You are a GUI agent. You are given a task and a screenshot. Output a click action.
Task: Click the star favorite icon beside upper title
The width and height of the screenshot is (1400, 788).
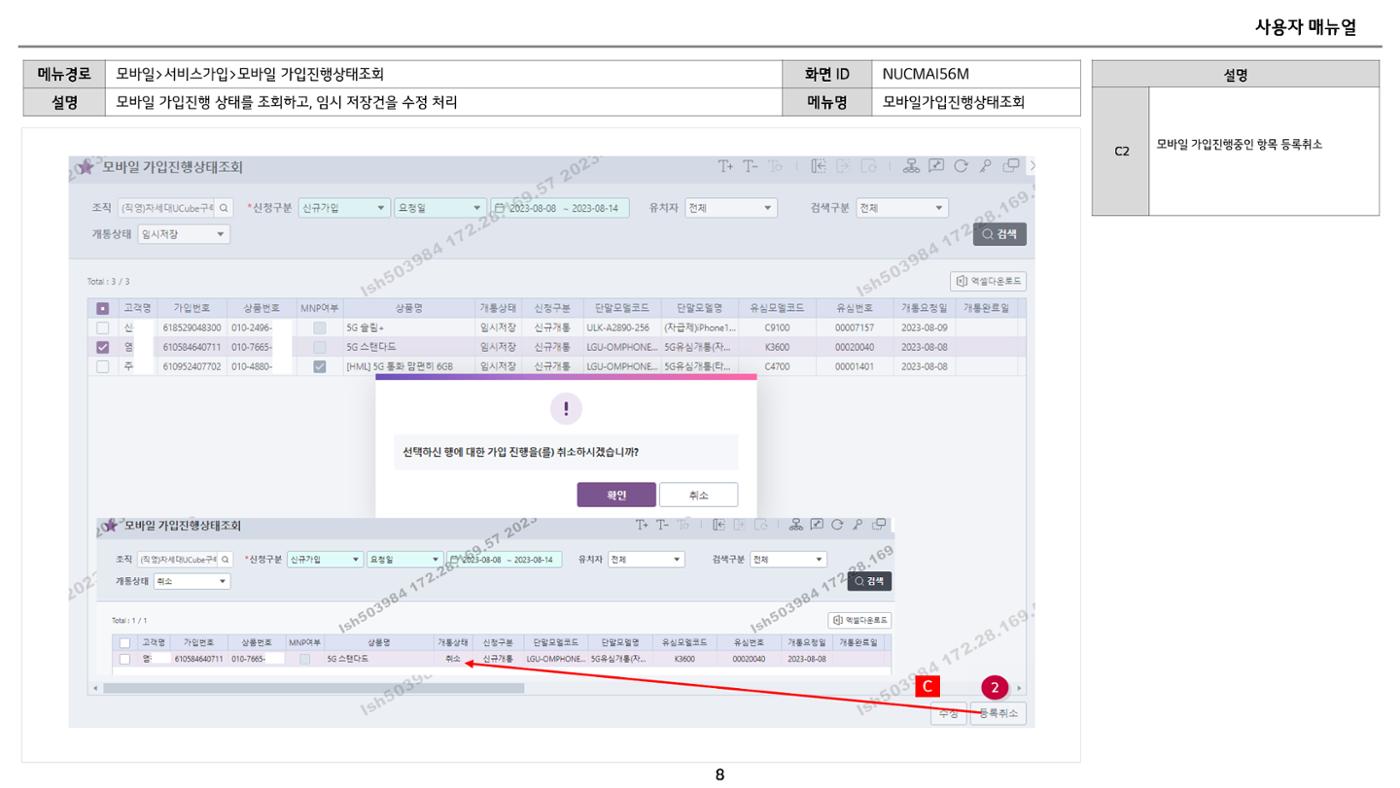coord(87,166)
